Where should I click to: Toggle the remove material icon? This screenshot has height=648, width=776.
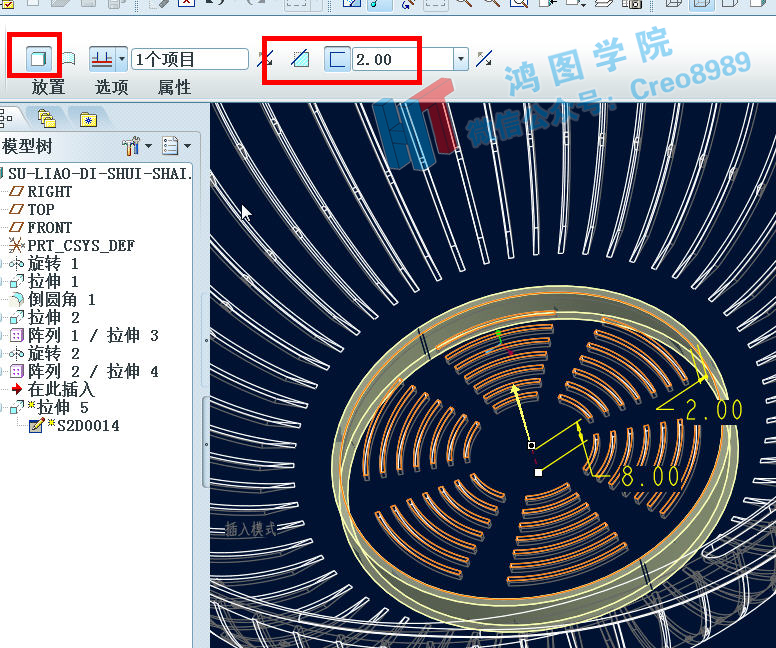pos(300,59)
